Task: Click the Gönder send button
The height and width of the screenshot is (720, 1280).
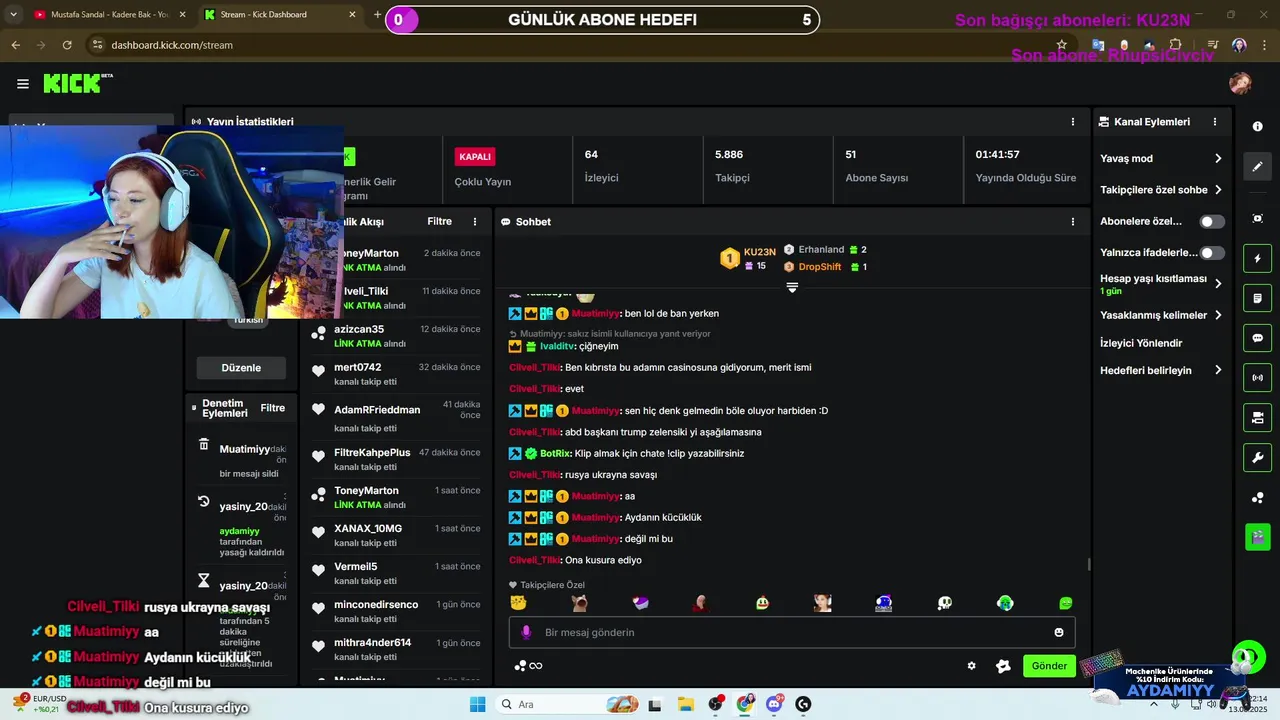Action: (x=1049, y=666)
